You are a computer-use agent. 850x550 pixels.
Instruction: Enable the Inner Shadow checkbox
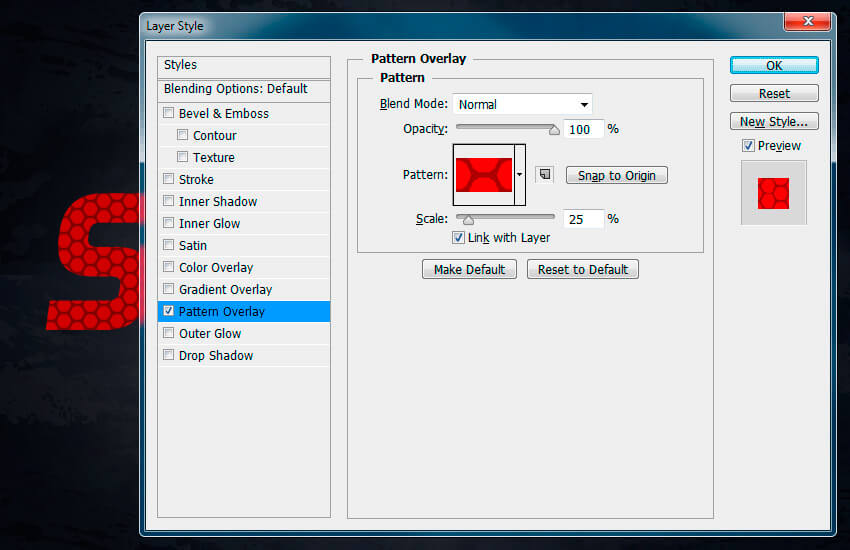click(169, 200)
